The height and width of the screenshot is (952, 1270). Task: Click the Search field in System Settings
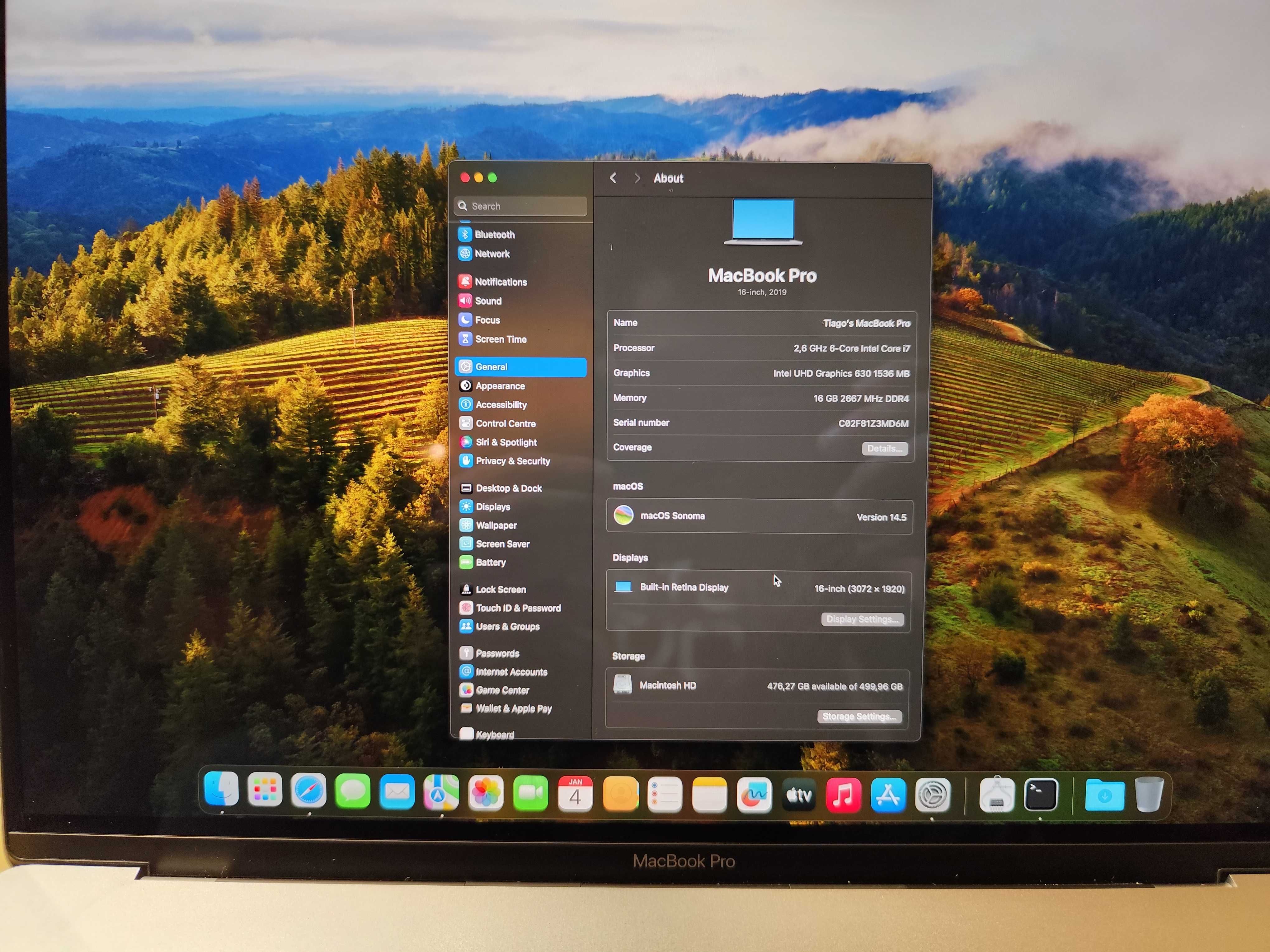pos(521,206)
